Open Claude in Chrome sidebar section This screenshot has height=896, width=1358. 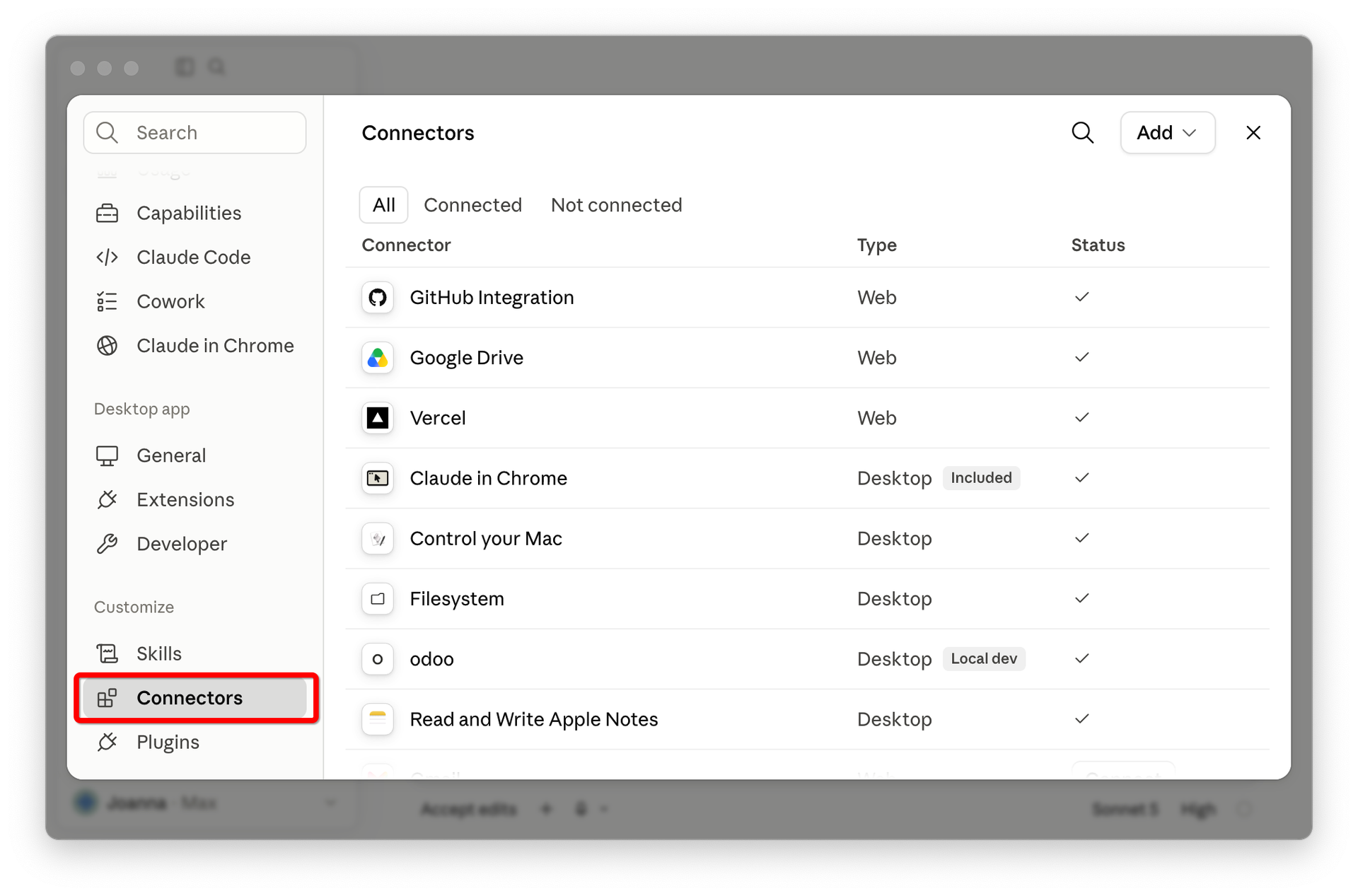tap(195, 346)
